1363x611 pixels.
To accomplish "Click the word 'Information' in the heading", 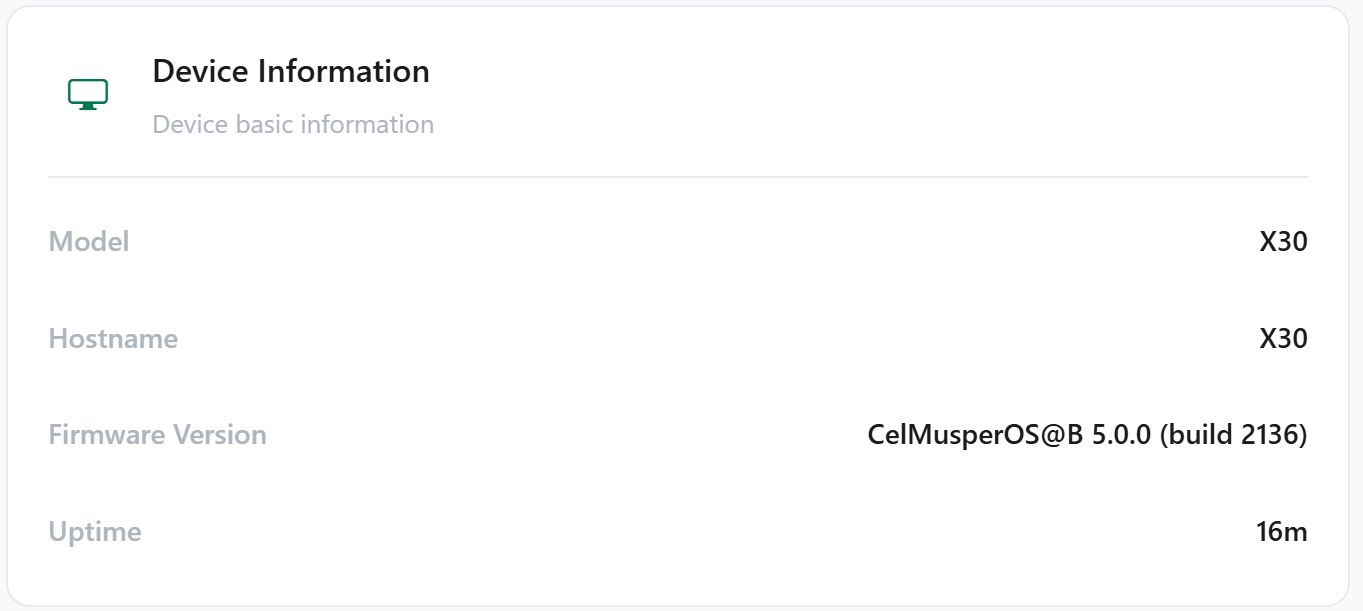I will [x=344, y=72].
